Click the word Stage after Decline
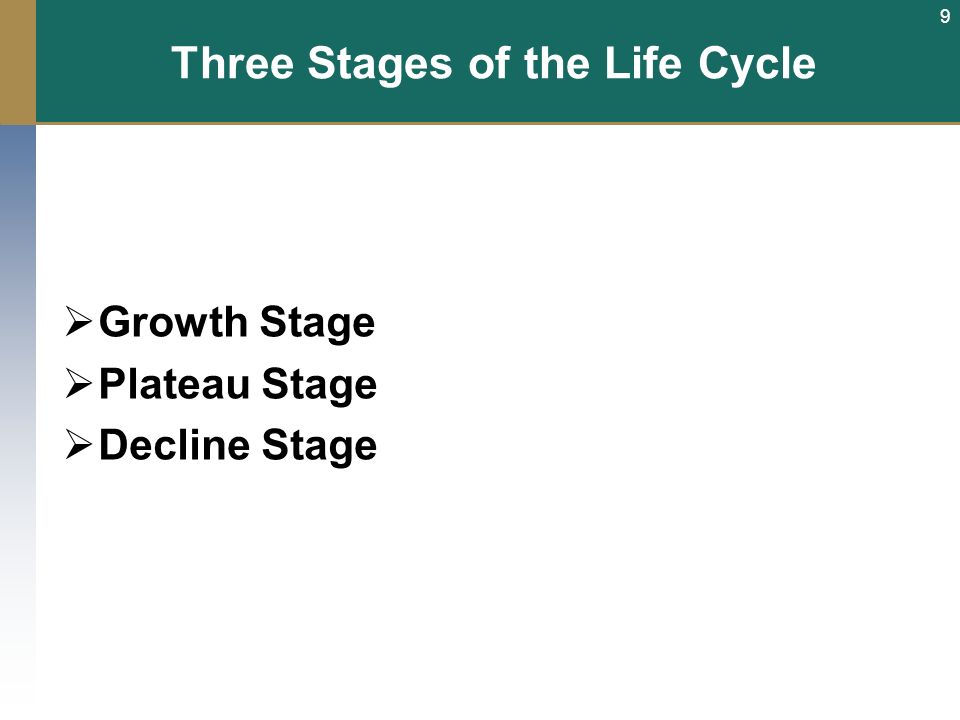960x720 pixels. click(x=319, y=447)
